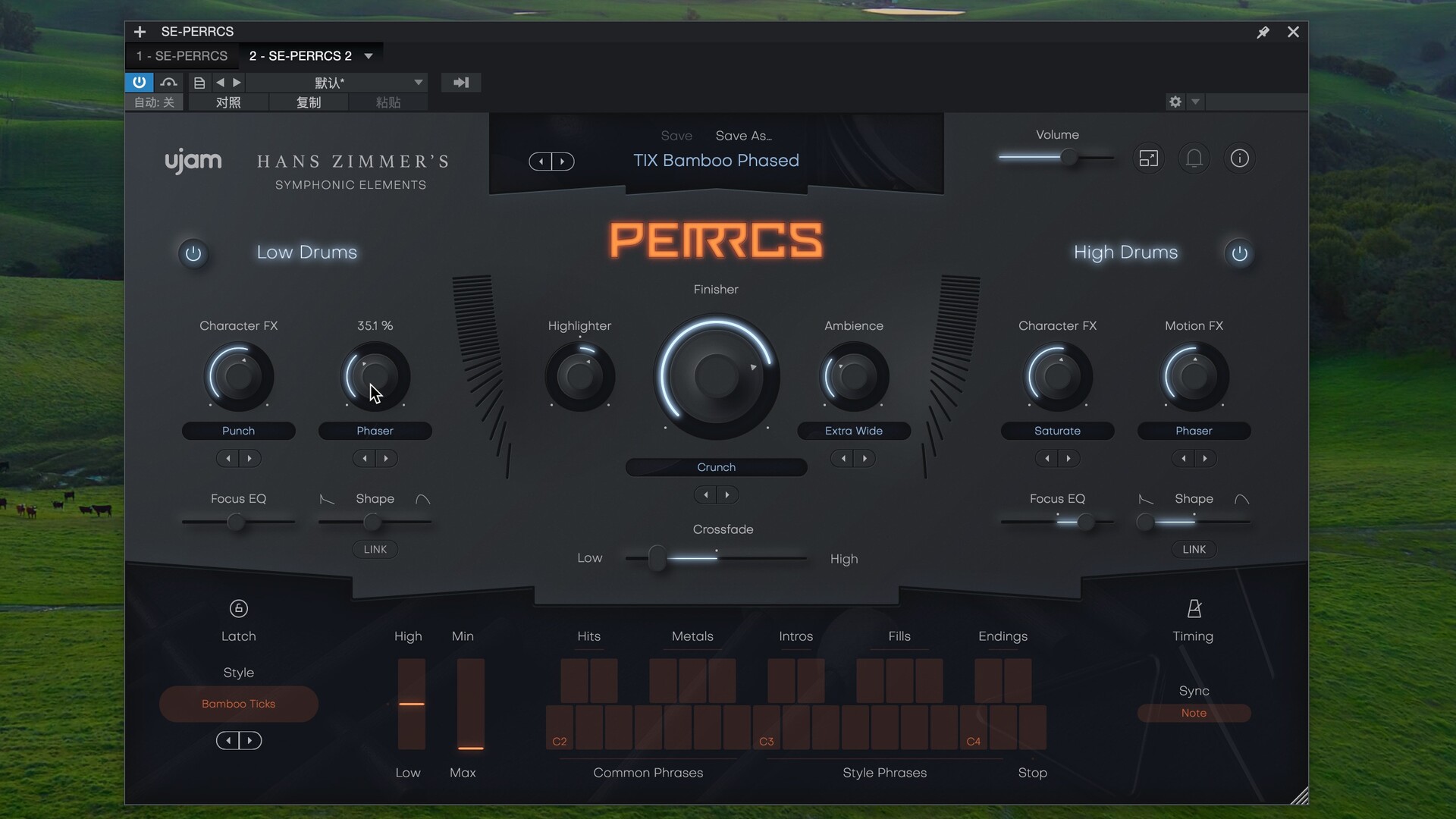This screenshot has height=819, width=1456.
Task: Previous High Drums Character FX before Saturate
Action: 1046,458
